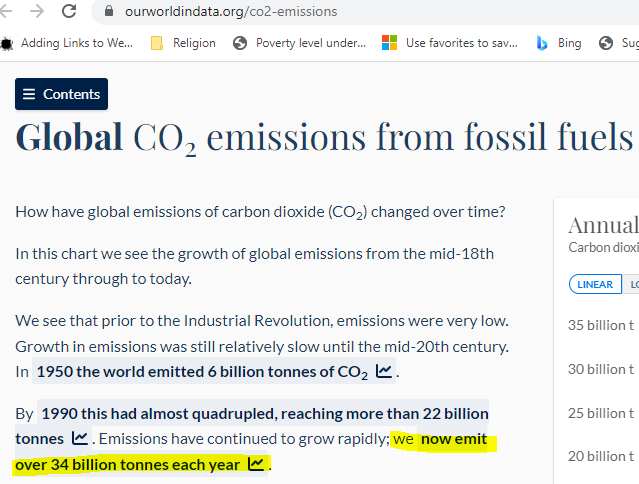Click the browser forward arrow
The width and height of the screenshot is (639, 484).
[37, 12]
